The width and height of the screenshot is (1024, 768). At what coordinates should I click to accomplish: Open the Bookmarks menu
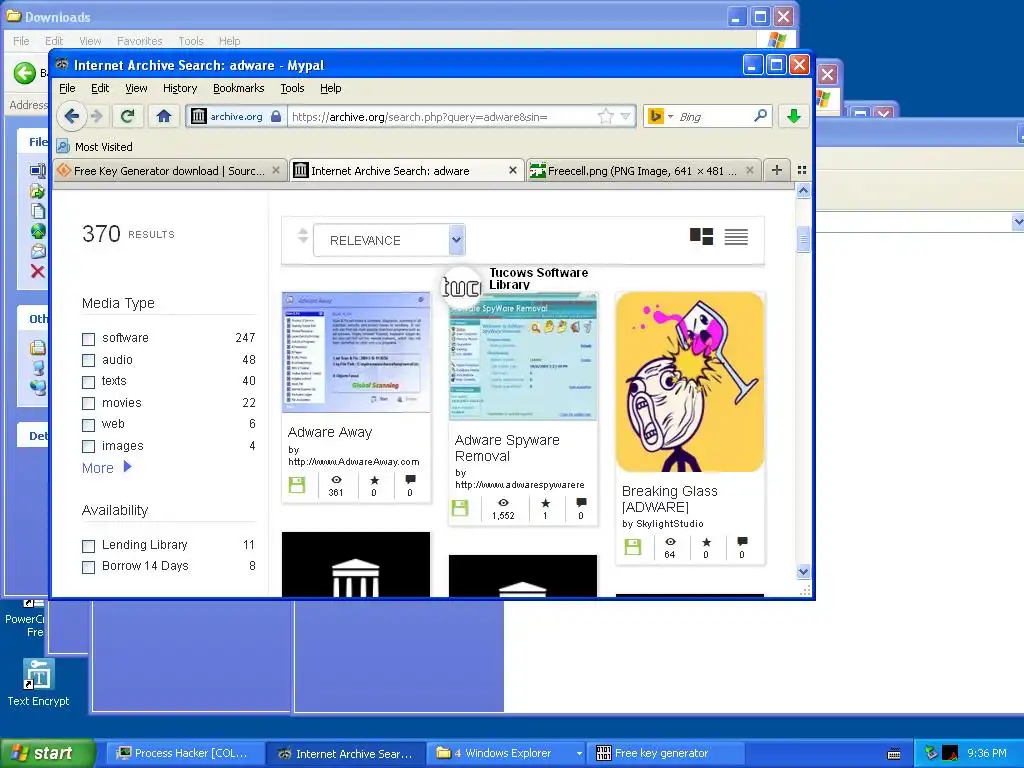point(238,88)
